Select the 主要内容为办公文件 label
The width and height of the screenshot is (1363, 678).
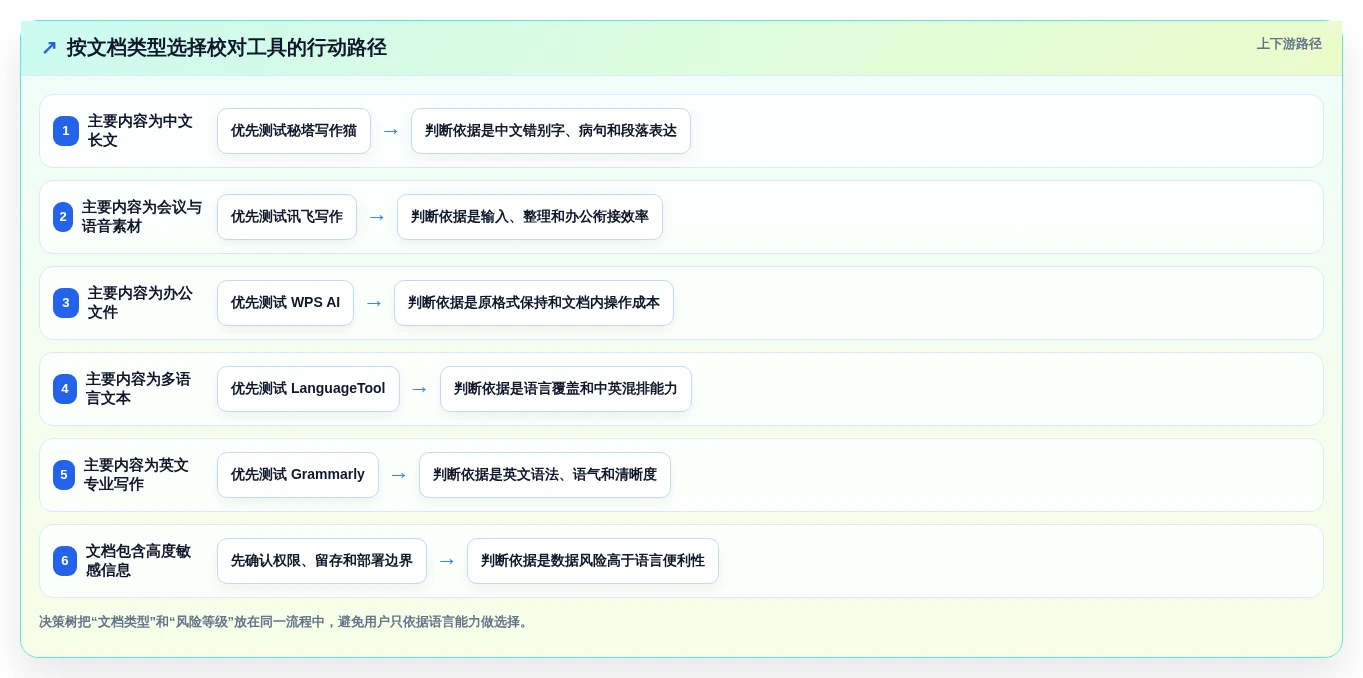pos(140,303)
